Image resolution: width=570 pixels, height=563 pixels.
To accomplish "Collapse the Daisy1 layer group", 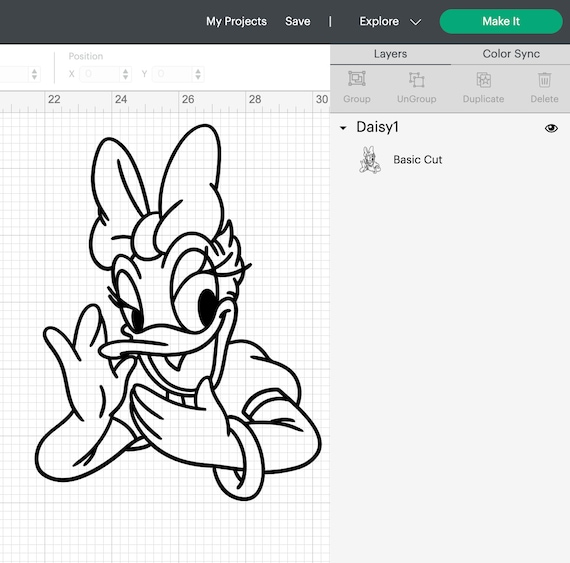I will (343, 128).
